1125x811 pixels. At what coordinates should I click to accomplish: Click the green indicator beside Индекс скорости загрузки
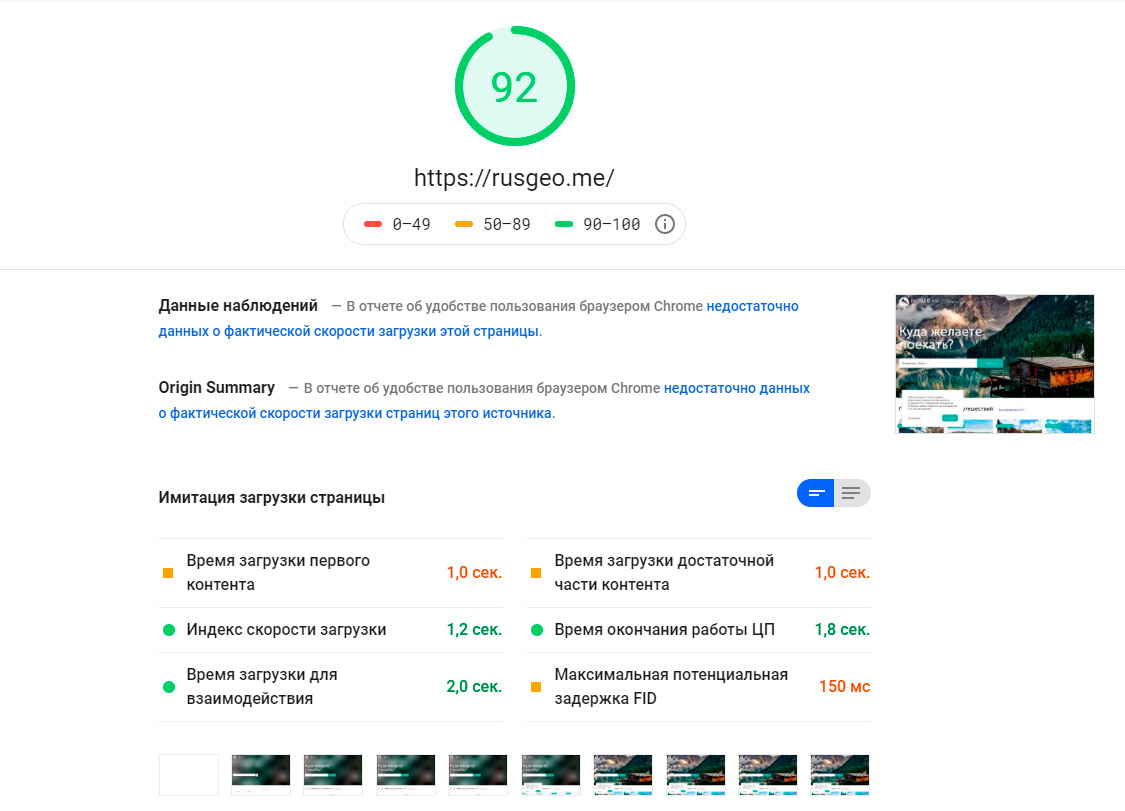pos(166,630)
